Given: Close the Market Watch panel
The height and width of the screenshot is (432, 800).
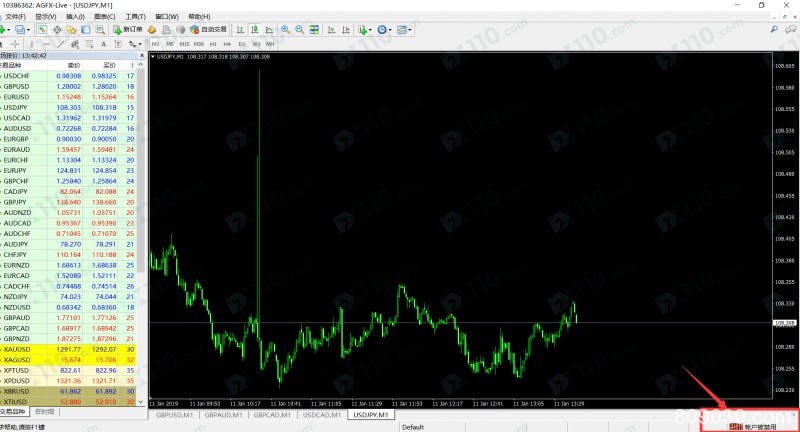Looking at the screenshot, I should 142,56.
